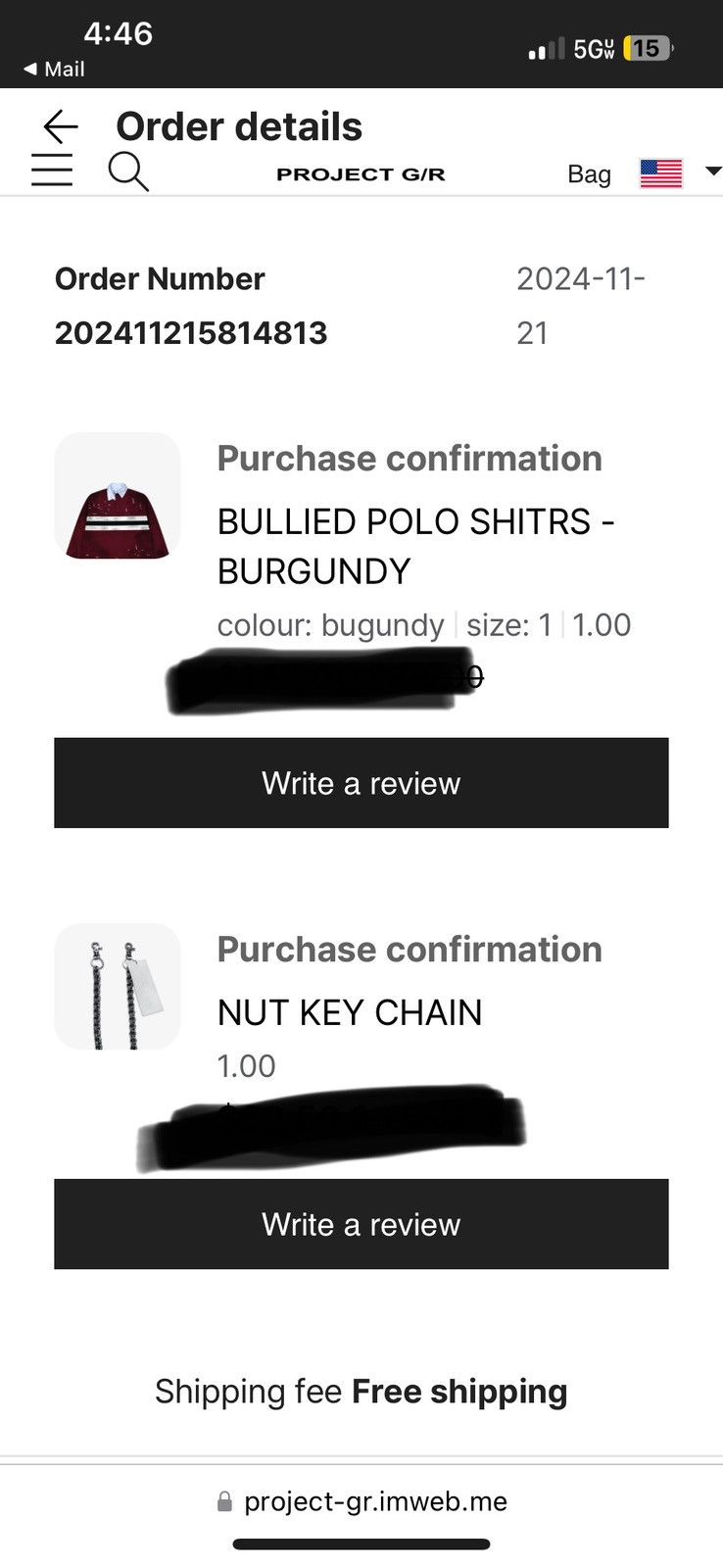Tap the battery indicator in the status bar
The image size is (723, 1568).
pyautogui.click(x=648, y=48)
